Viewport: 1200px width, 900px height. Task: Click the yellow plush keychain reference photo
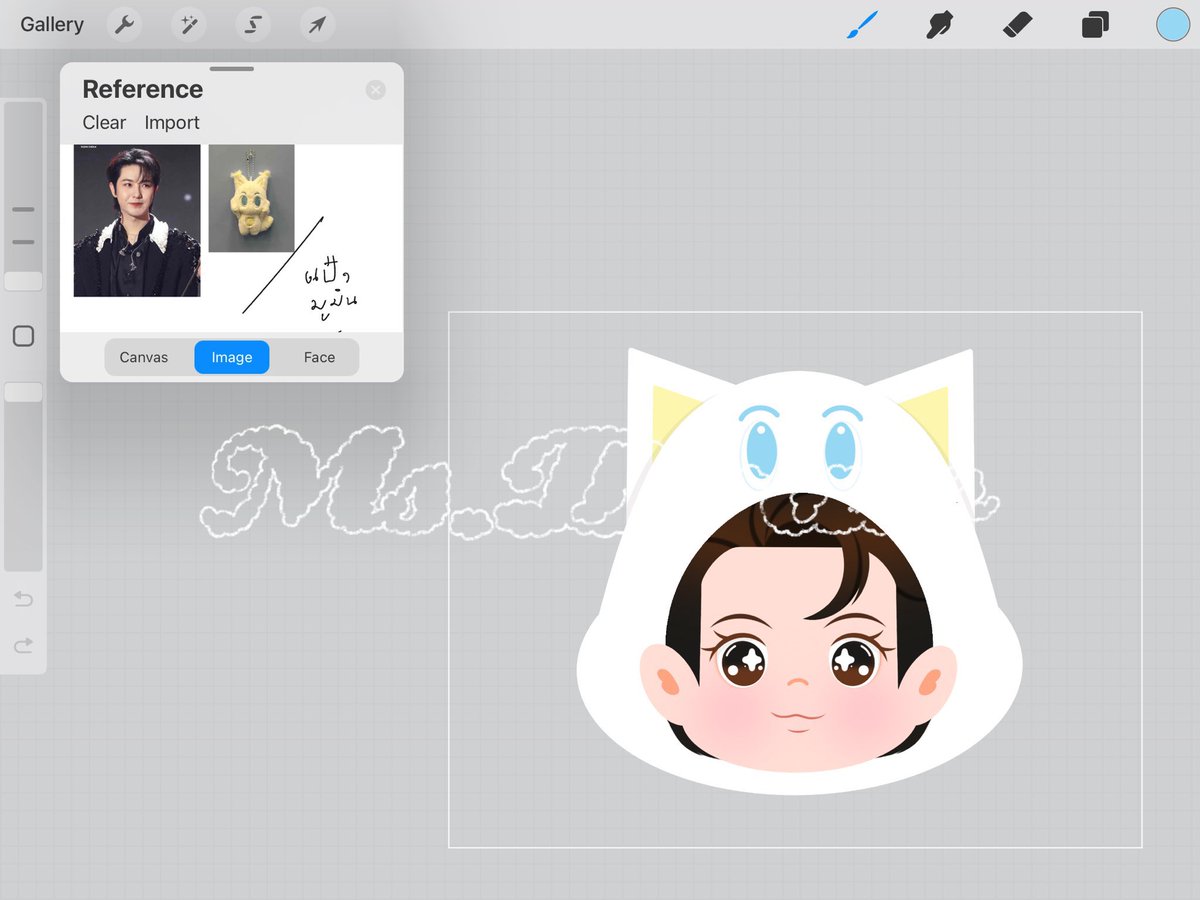pyautogui.click(x=251, y=198)
